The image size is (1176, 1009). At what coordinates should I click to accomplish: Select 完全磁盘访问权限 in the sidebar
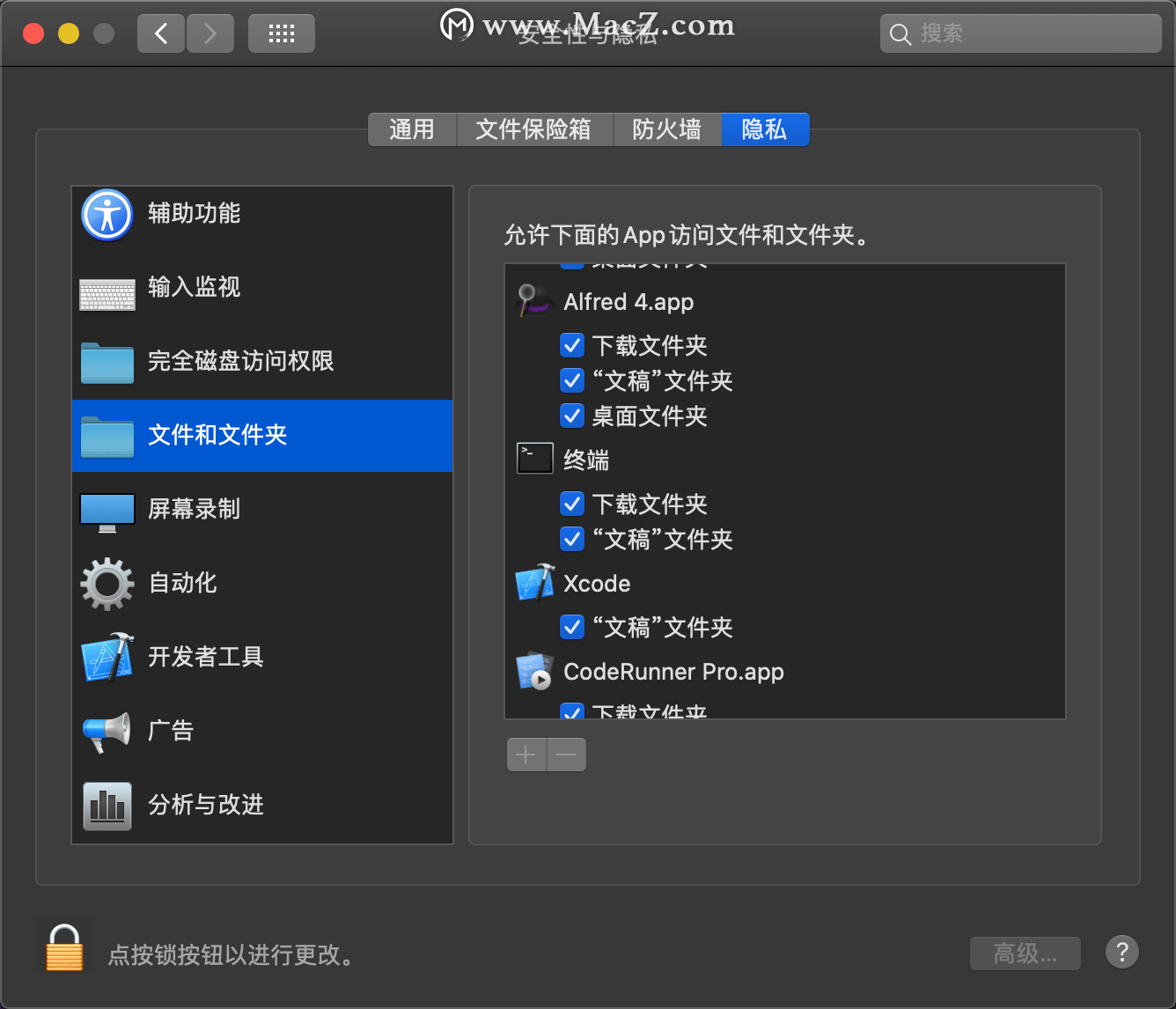(240, 362)
